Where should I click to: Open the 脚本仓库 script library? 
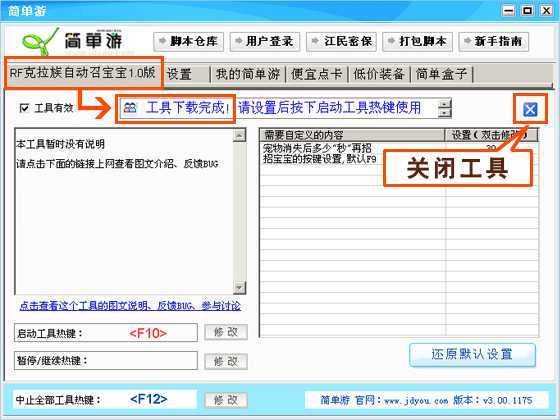(x=189, y=41)
